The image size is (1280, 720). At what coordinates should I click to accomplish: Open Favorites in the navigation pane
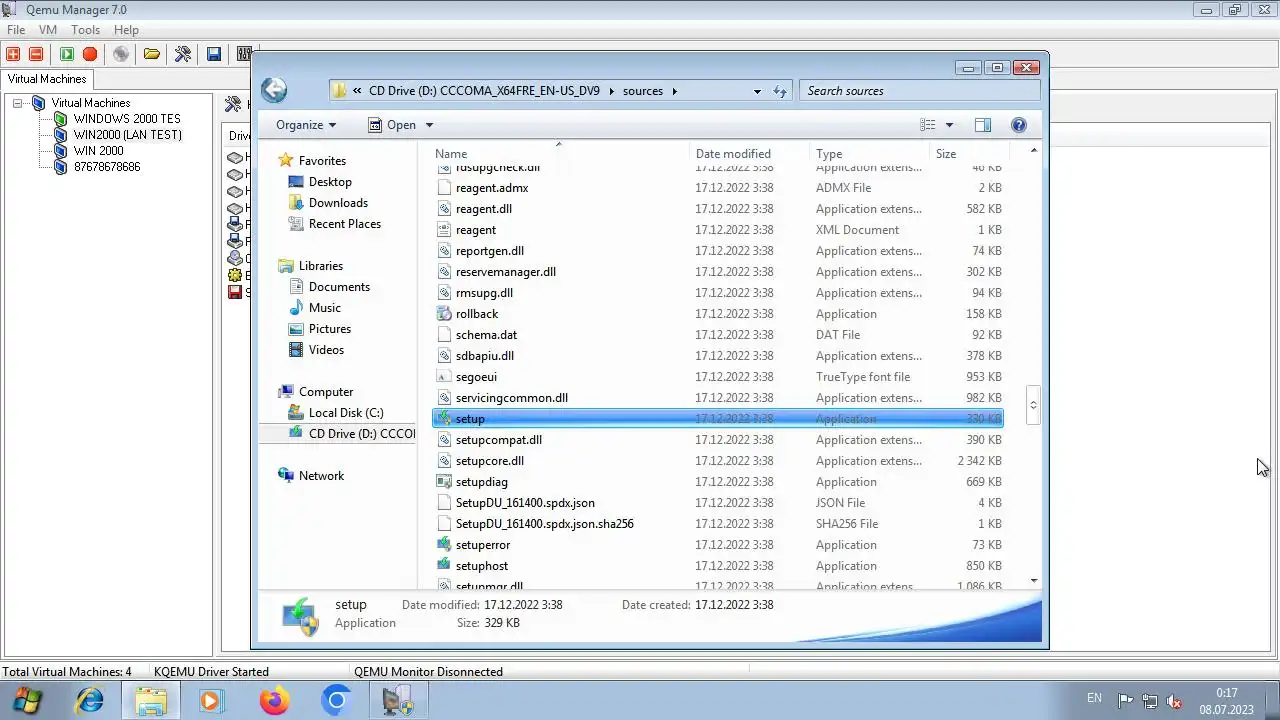pos(322,161)
